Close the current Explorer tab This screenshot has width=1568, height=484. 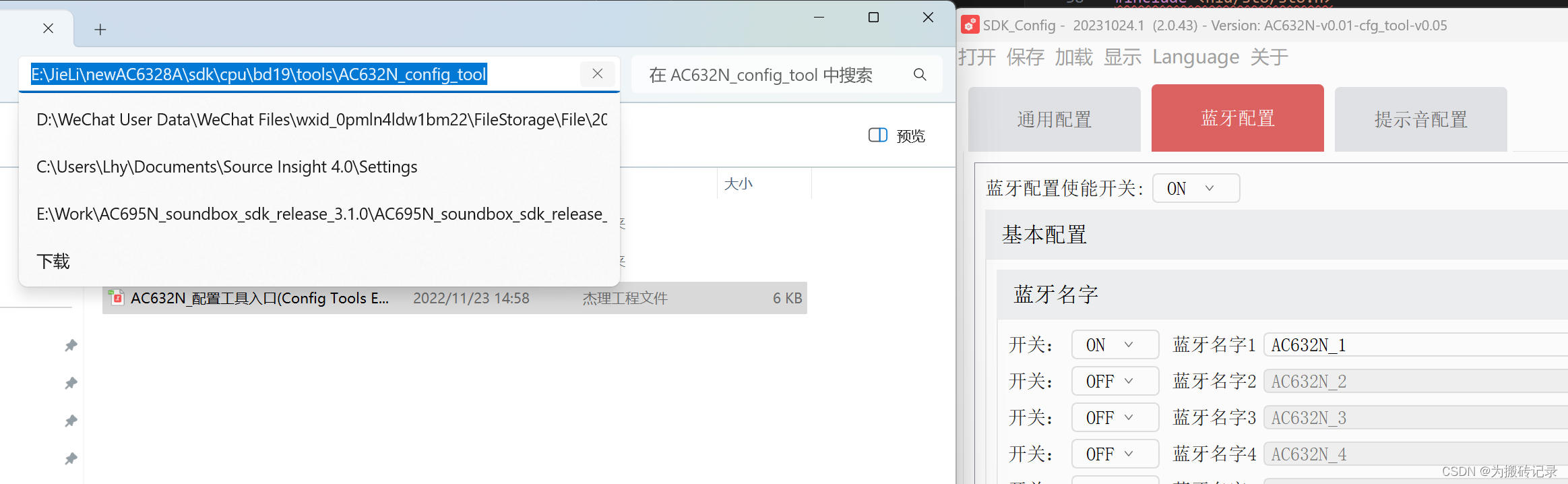[x=48, y=28]
